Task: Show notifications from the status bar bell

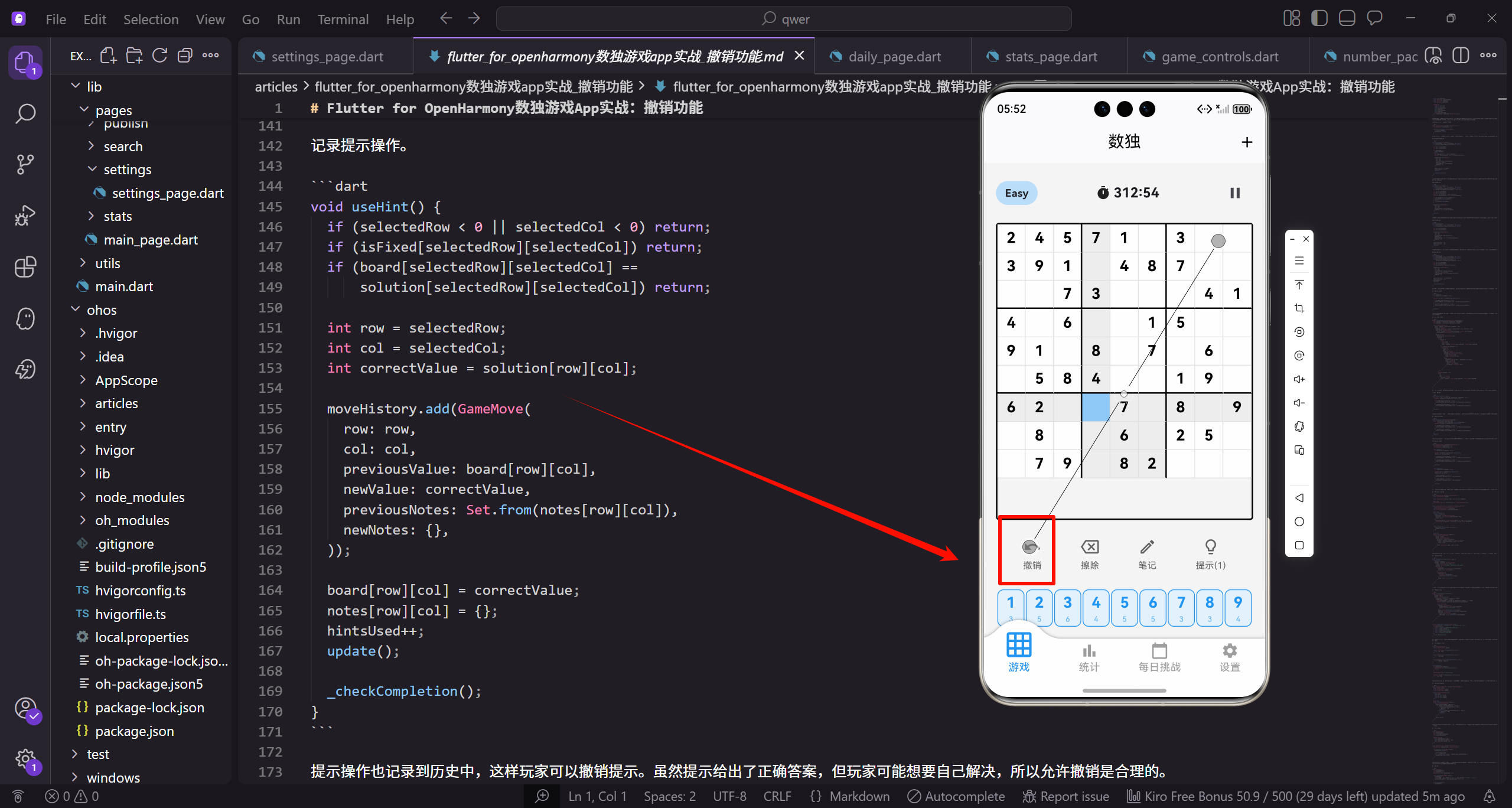Action: pos(1489,796)
